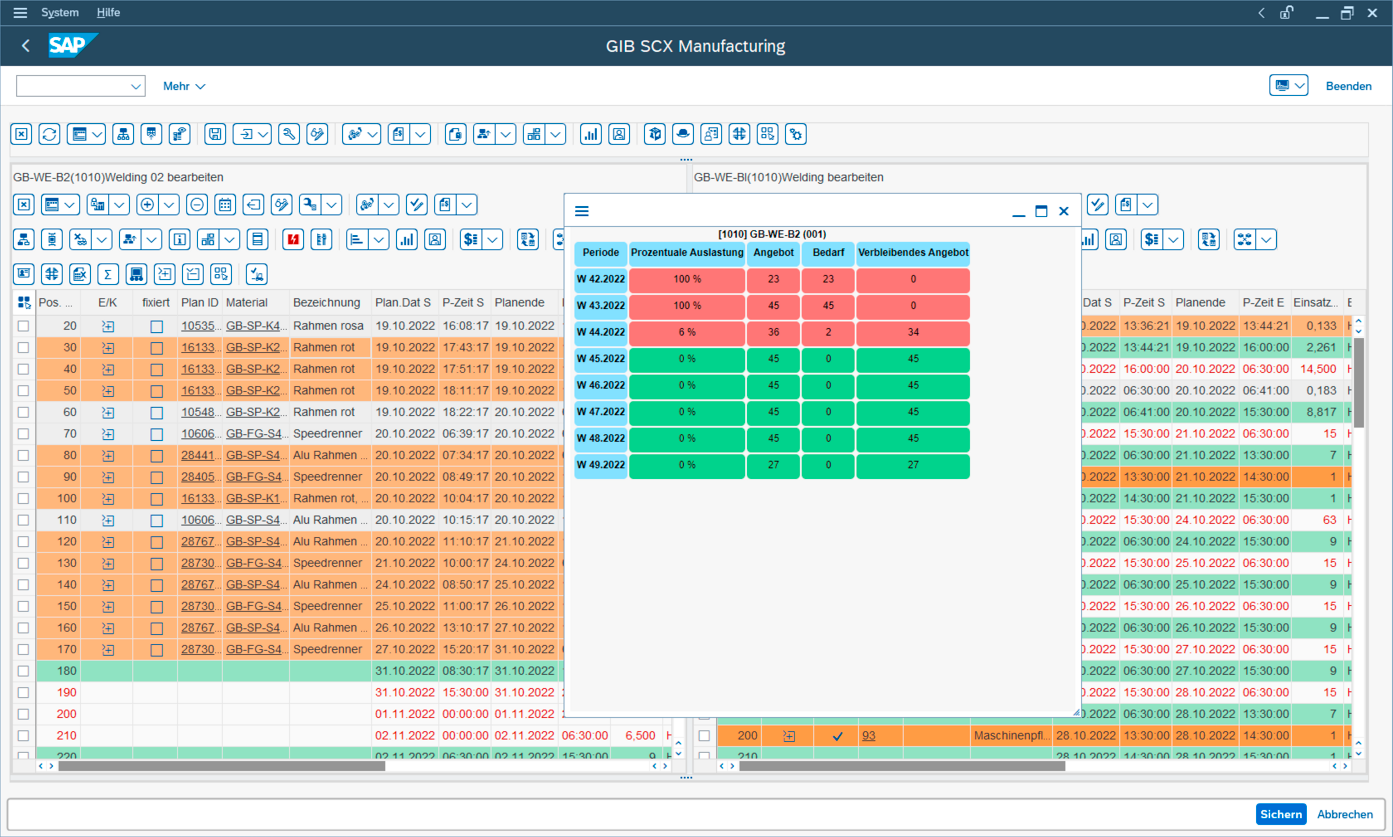The image size is (1393, 837).
Task: Select the checkbox of row 80
Action: point(22,455)
